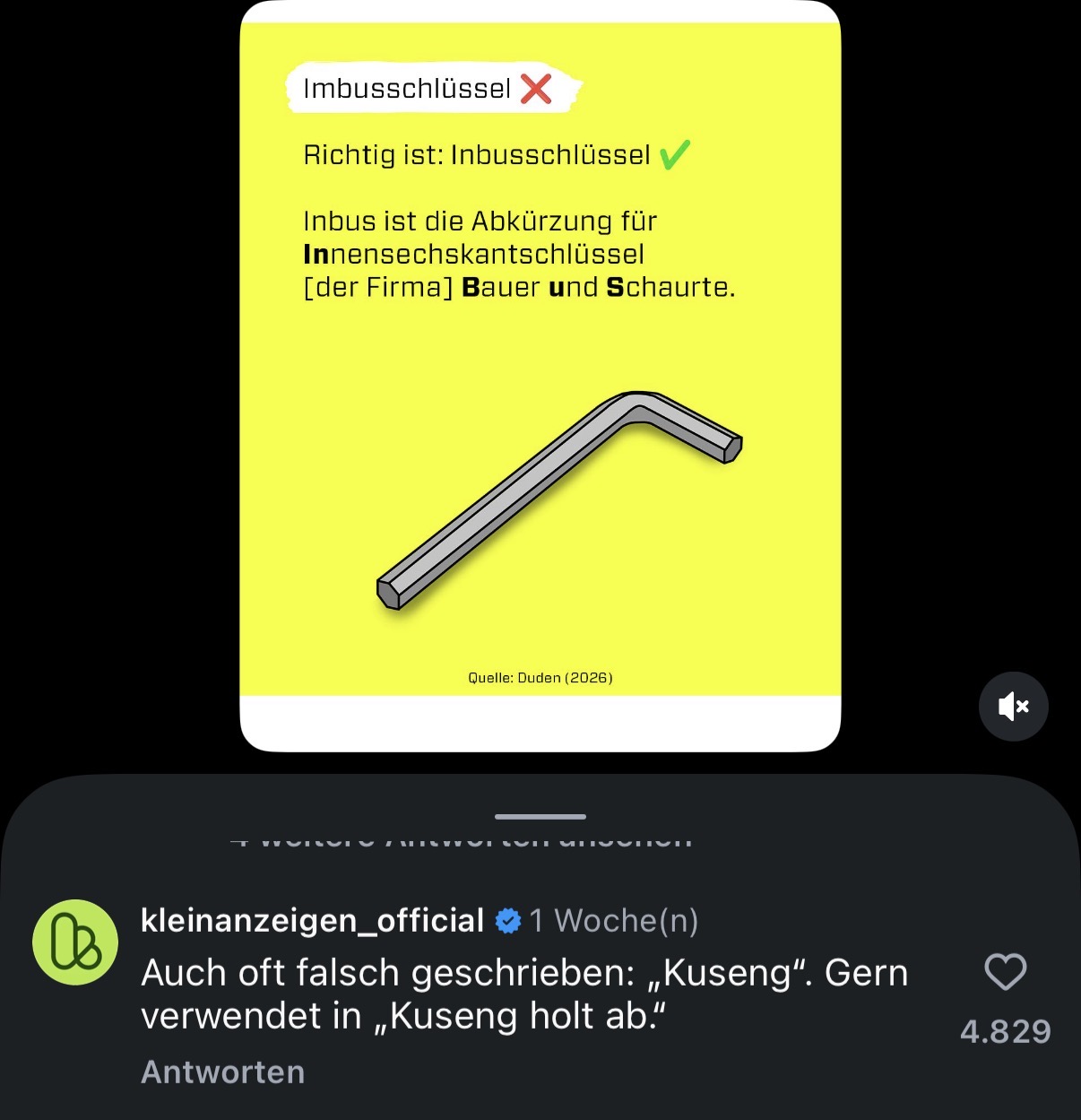1081x1120 pixels.
Task: Open the green kleinanzeigen profile avatar
Action: pyautogui.click(x=75, y=942)
